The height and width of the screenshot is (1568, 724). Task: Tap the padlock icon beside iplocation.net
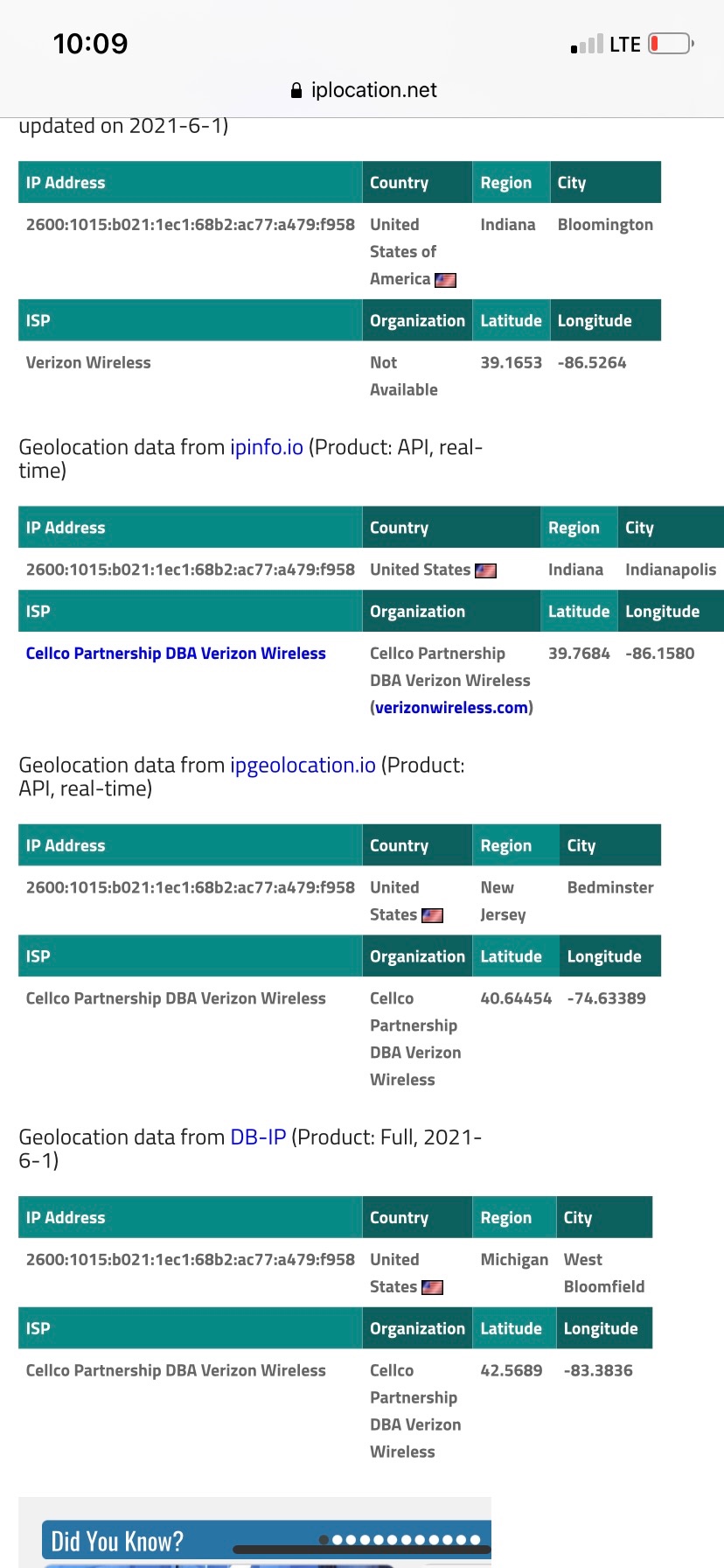pos(296,90)
